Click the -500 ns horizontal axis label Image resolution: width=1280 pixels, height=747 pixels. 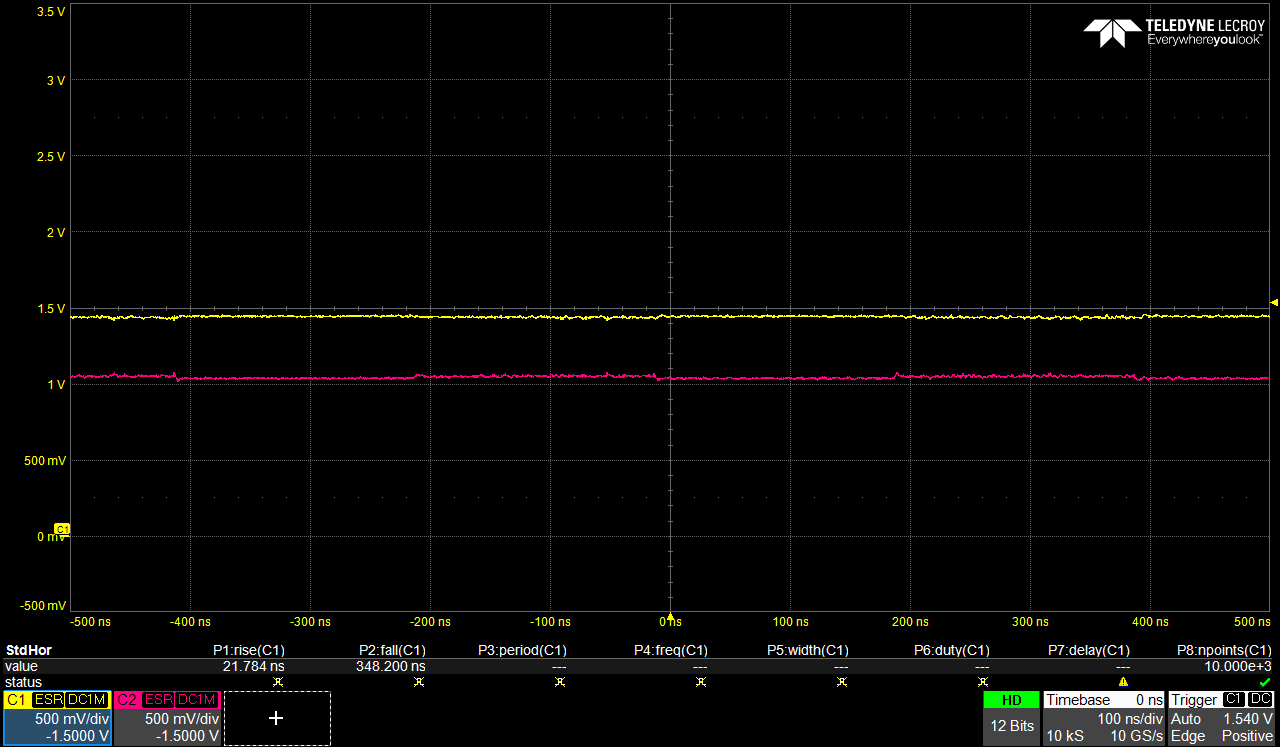point(92,622)
